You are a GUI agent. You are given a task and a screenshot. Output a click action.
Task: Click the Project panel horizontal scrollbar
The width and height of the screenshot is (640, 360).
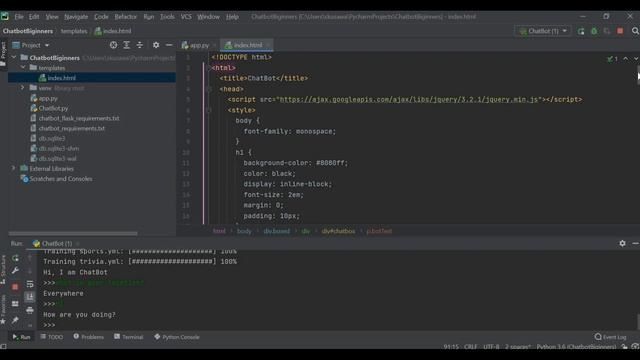[73, 233]
